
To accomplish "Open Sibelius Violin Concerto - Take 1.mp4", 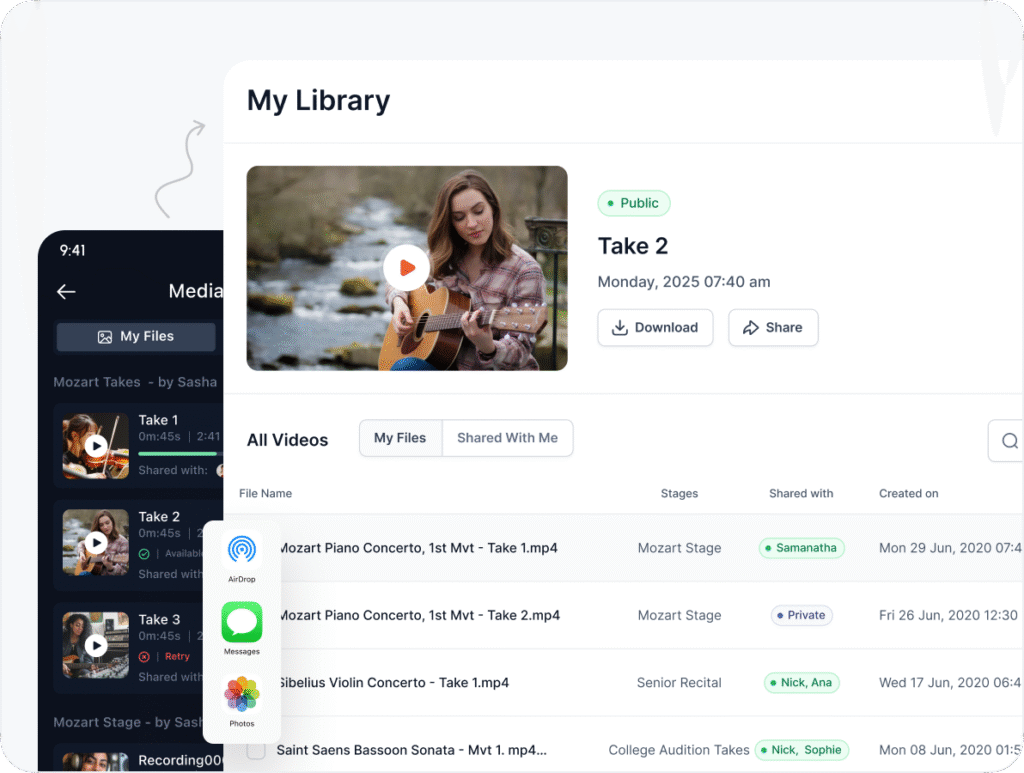I will tap(393, 683).
